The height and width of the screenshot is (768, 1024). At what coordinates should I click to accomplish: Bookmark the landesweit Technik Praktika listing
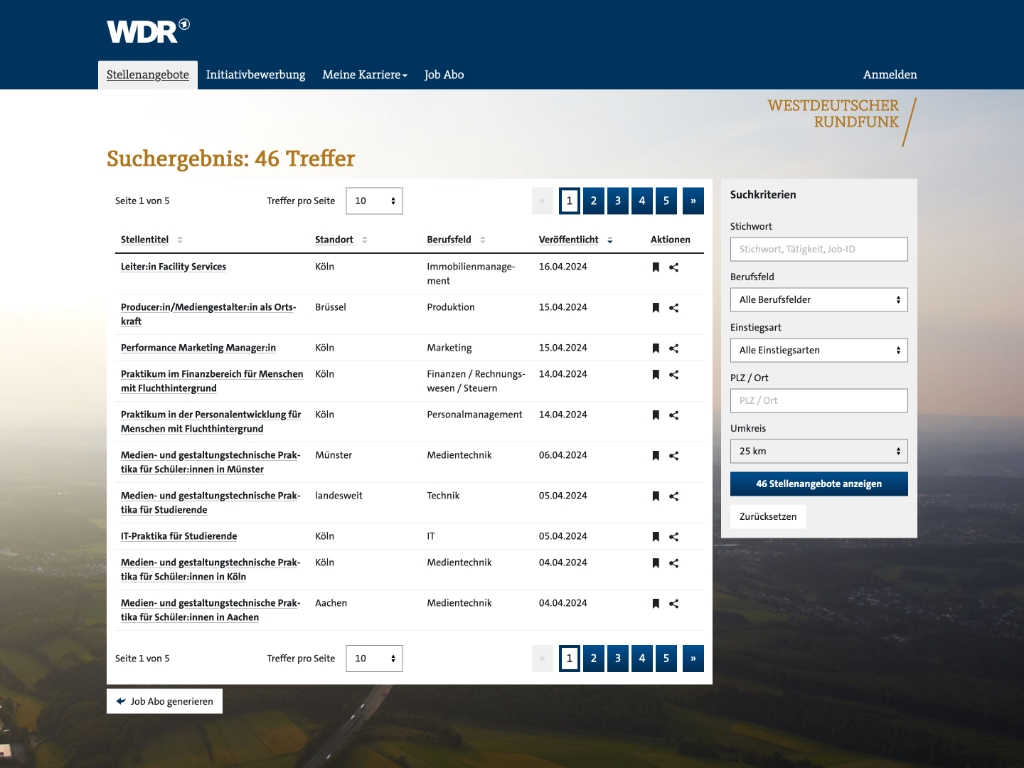pos(656,496)
